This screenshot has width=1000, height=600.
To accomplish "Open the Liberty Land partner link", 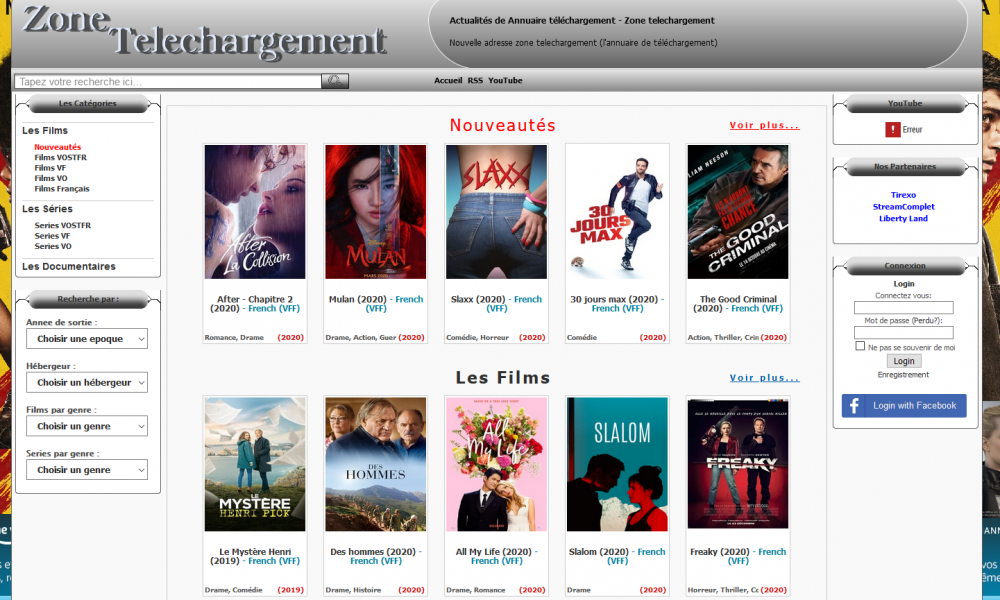I will (903, 219).
